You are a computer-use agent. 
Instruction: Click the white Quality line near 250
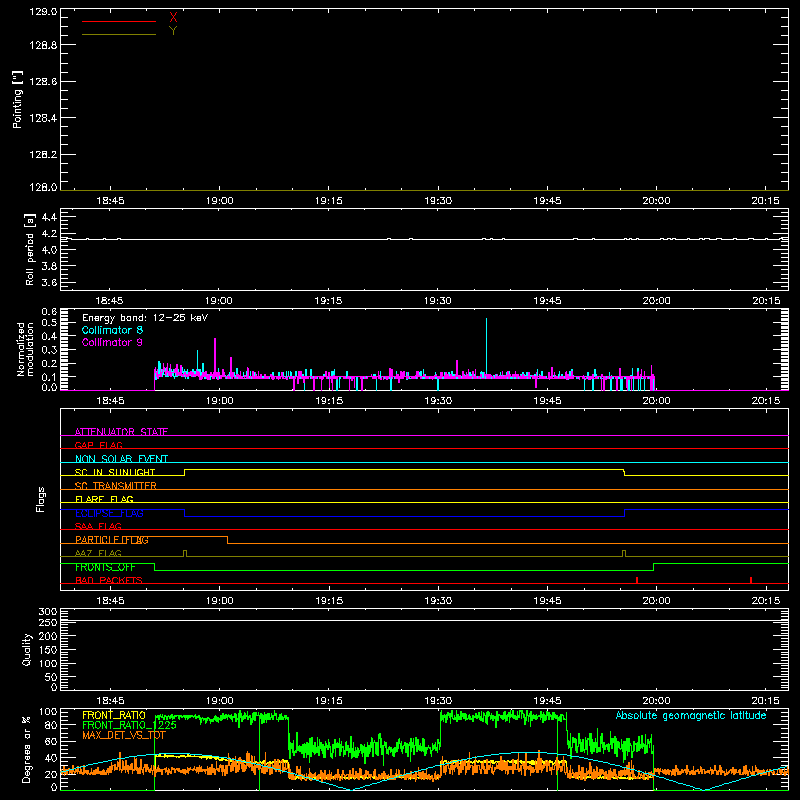coord(424,620)
